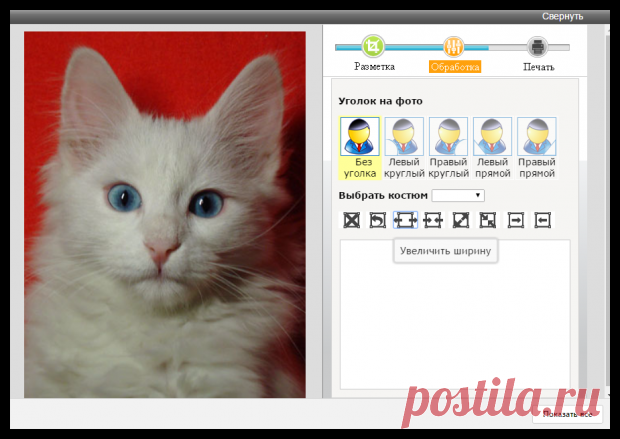Click the Показать все button
Viewport: 620px width, 439px height.
(x=567, y=414)
